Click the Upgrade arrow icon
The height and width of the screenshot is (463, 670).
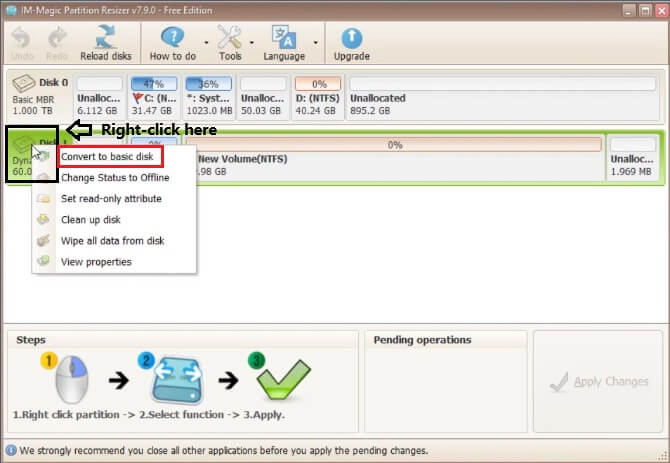tap(352, 38)
